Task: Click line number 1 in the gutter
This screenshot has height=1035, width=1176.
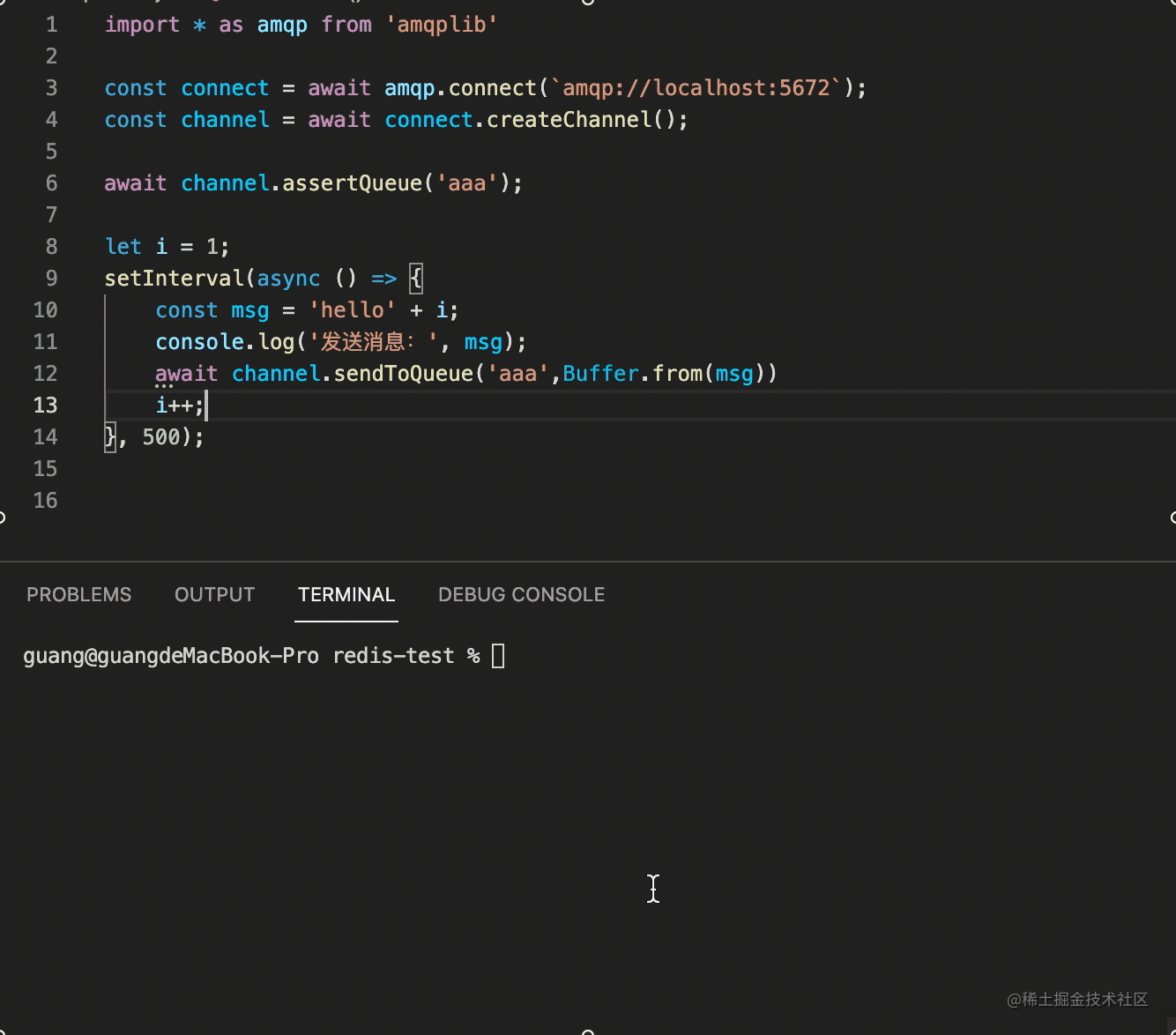Action: click(51, 25)
